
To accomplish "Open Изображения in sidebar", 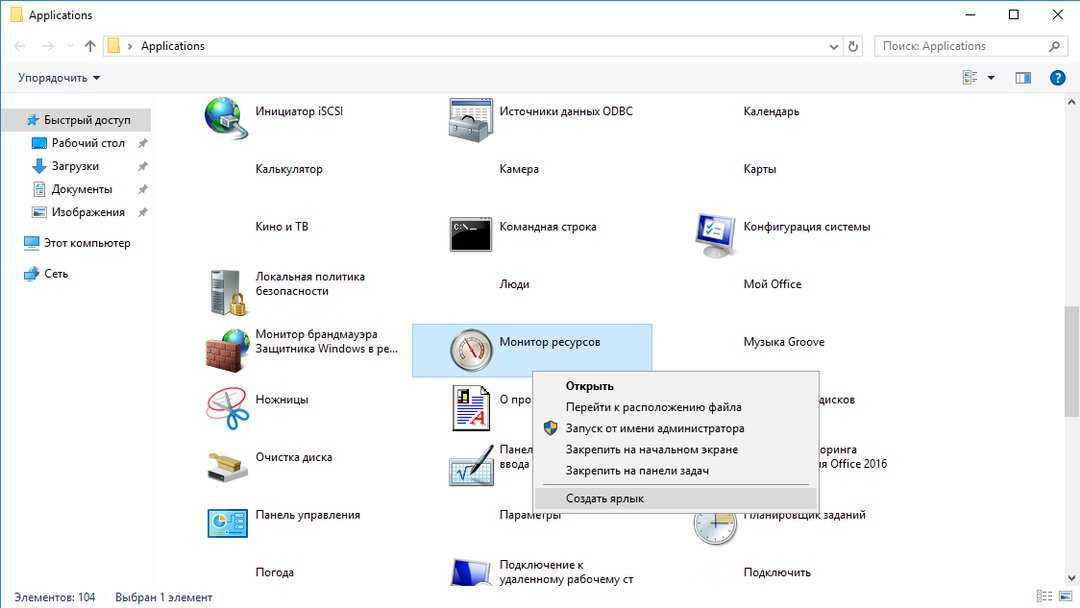I will (x=87, y=212).
